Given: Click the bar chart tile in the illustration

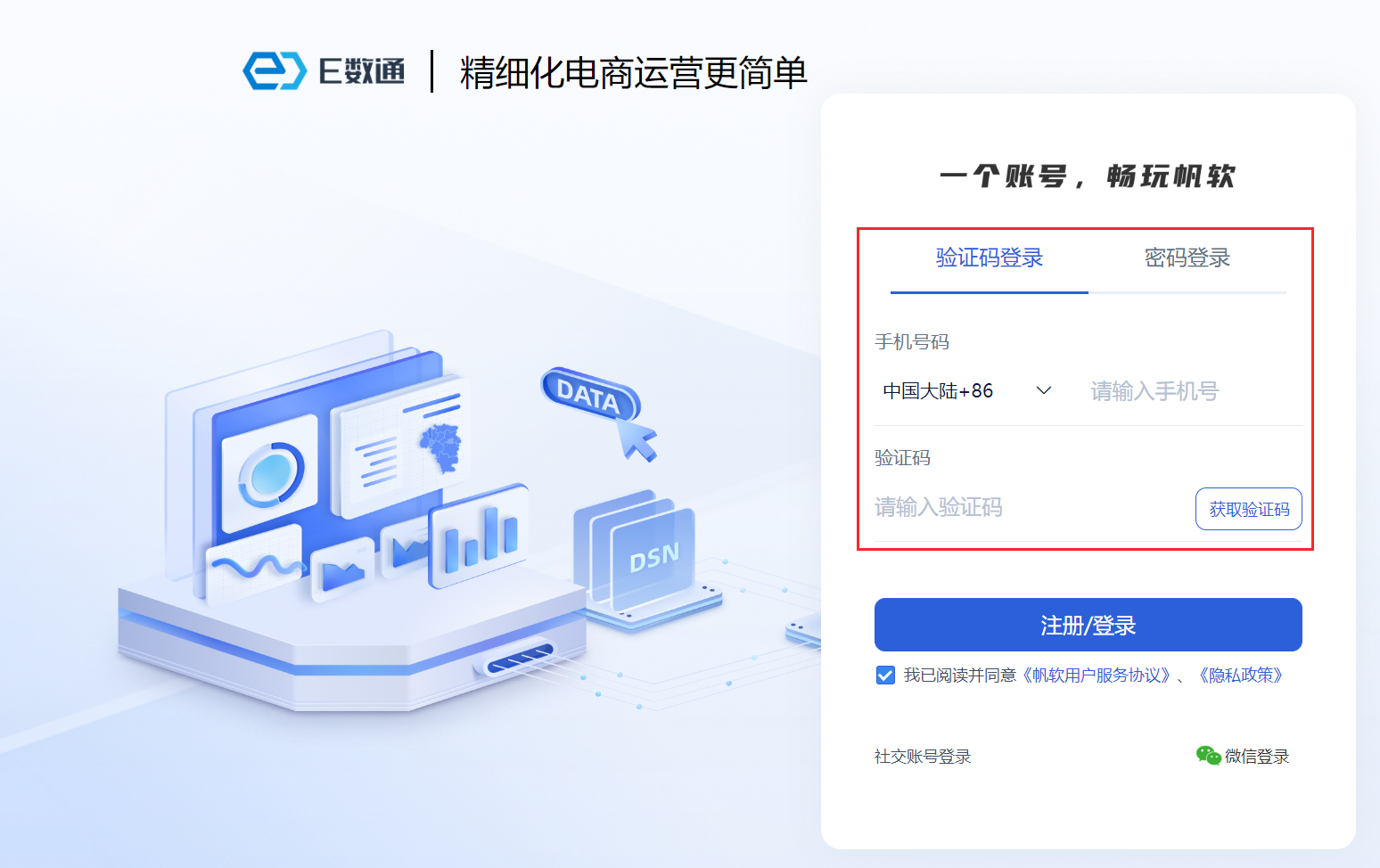Looking at the screenshot, I should coord(479,536).
